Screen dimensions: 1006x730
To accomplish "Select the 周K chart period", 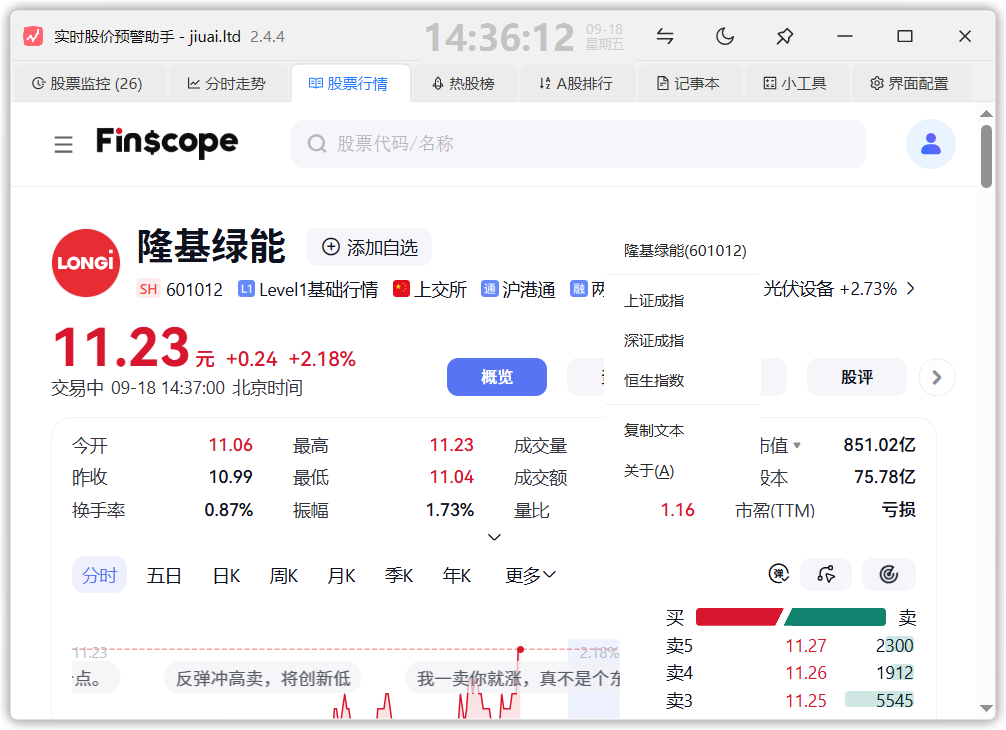I will point(284,575).
